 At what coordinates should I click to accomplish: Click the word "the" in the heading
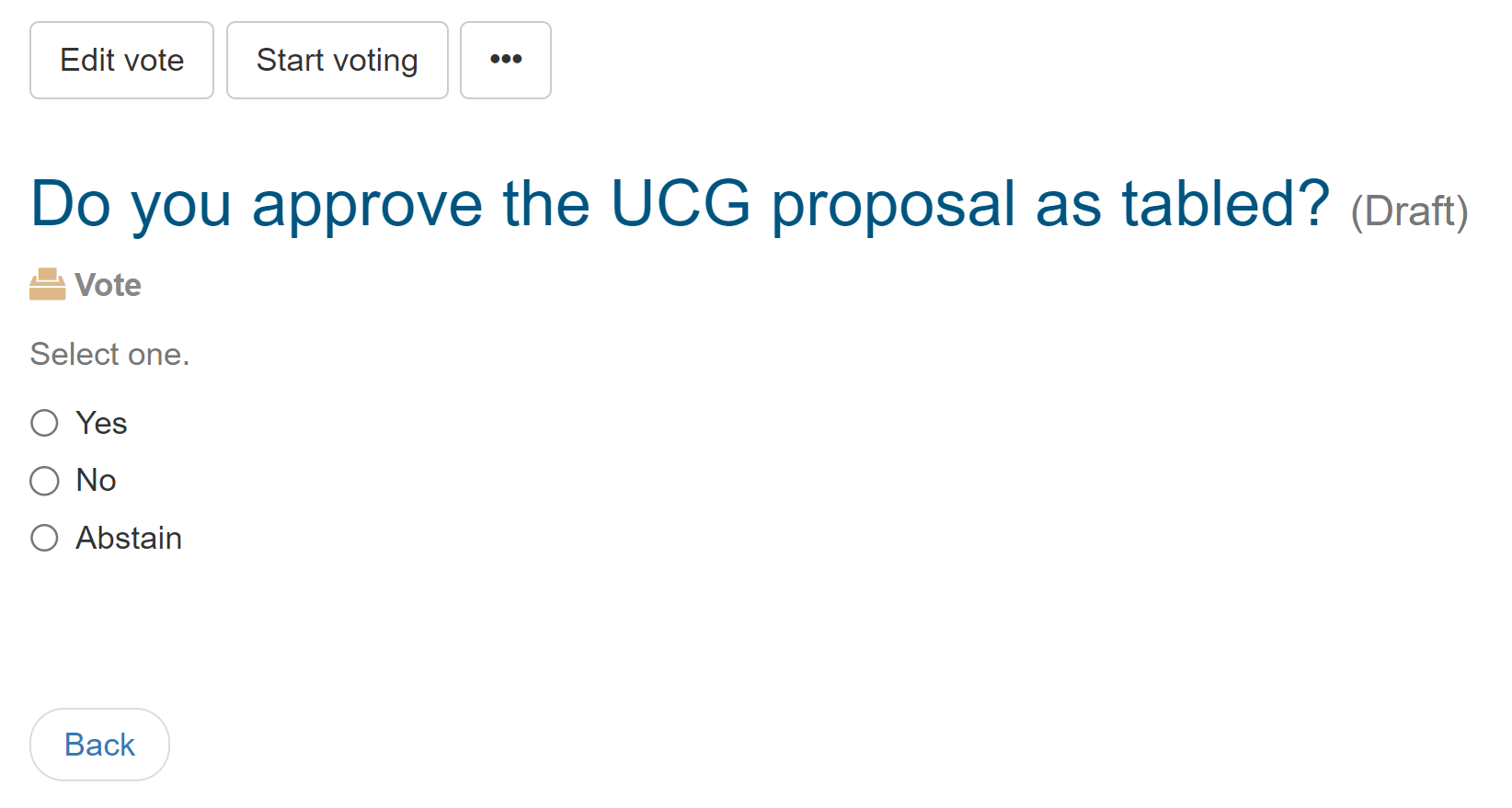pos(546,204)
